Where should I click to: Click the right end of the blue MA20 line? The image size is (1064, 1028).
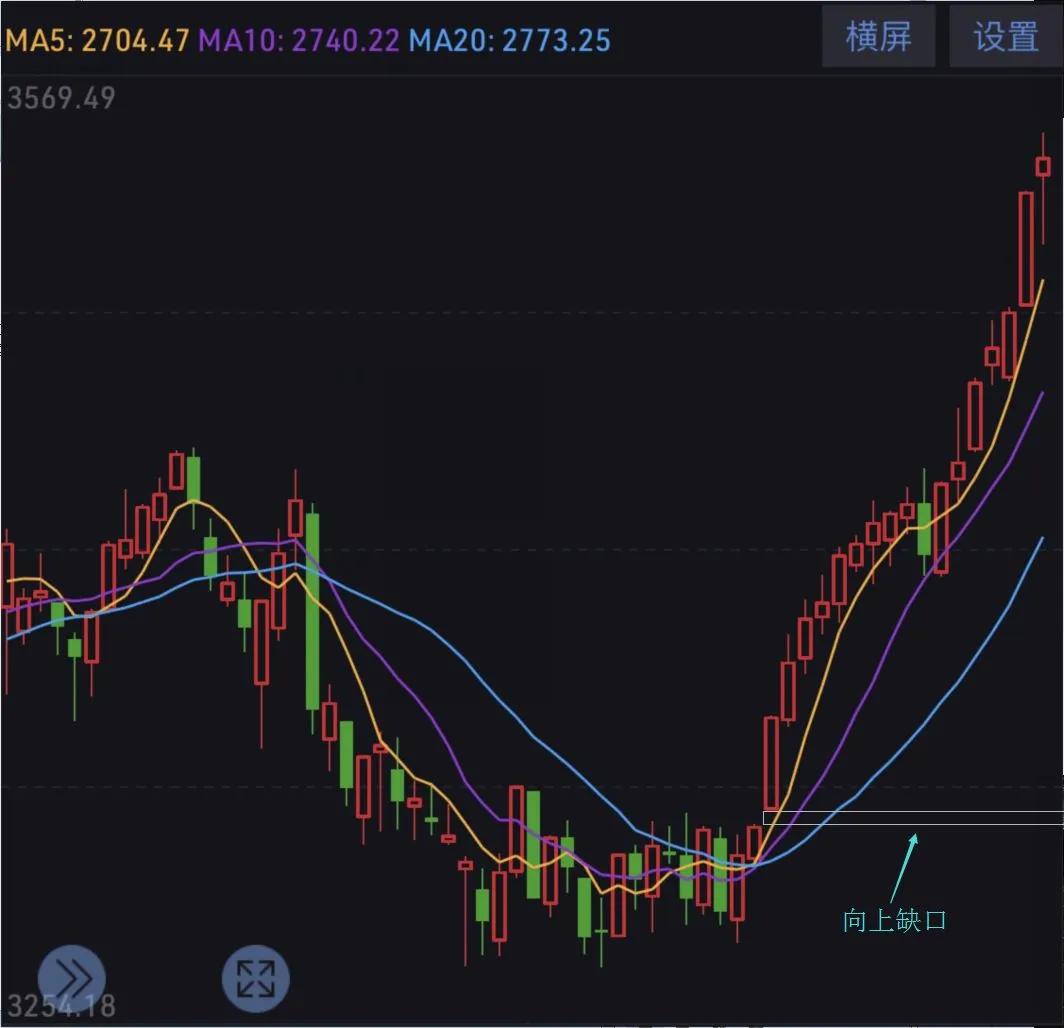(x=1040, y=540)
